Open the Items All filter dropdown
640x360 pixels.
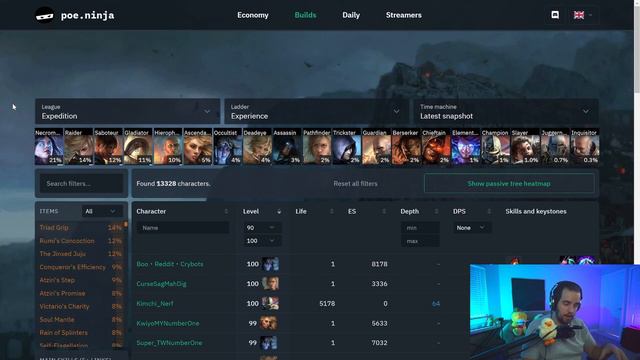coord(102,211)
